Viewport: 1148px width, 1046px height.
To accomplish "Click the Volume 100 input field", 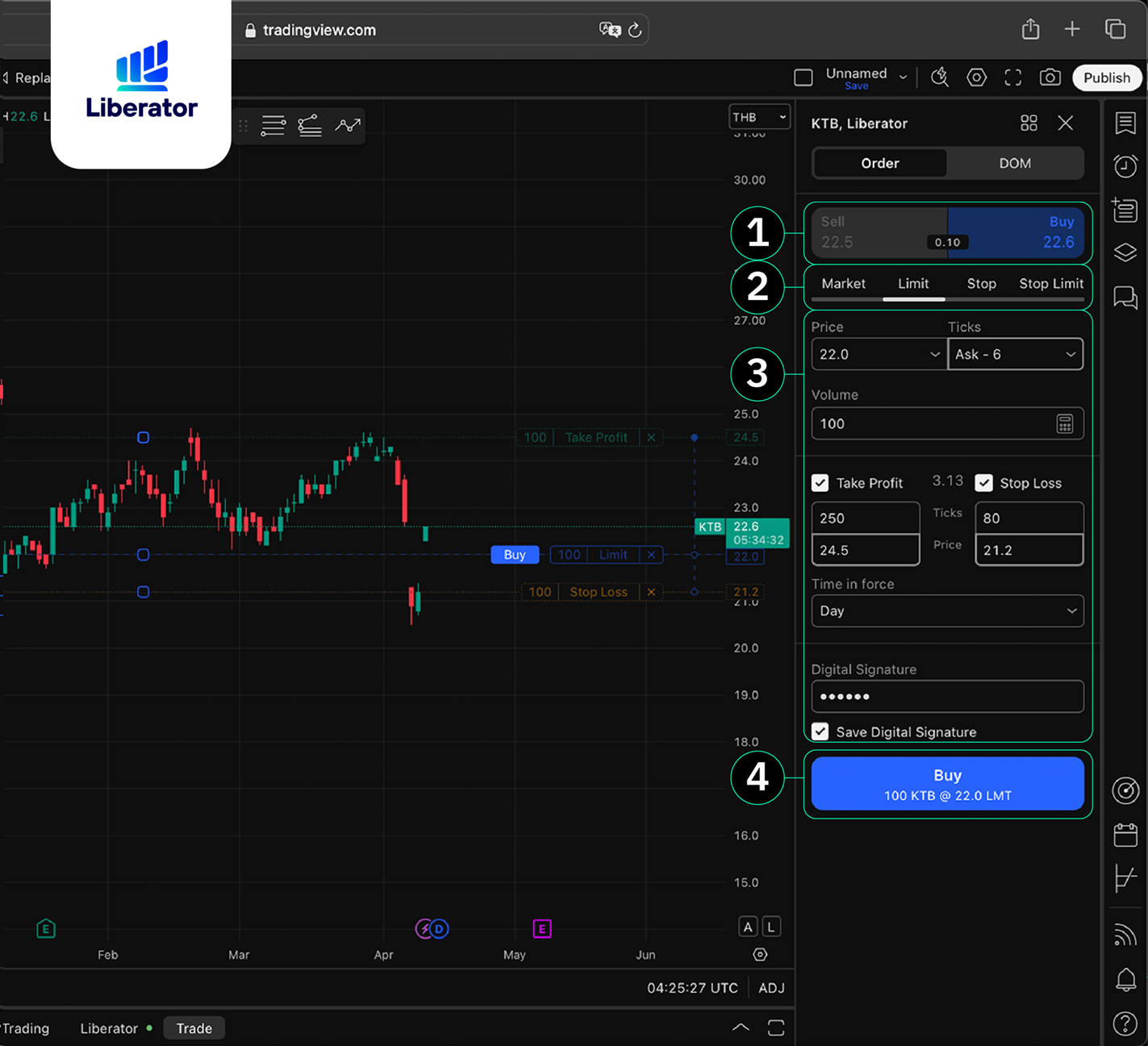I will tap(948, 423).
